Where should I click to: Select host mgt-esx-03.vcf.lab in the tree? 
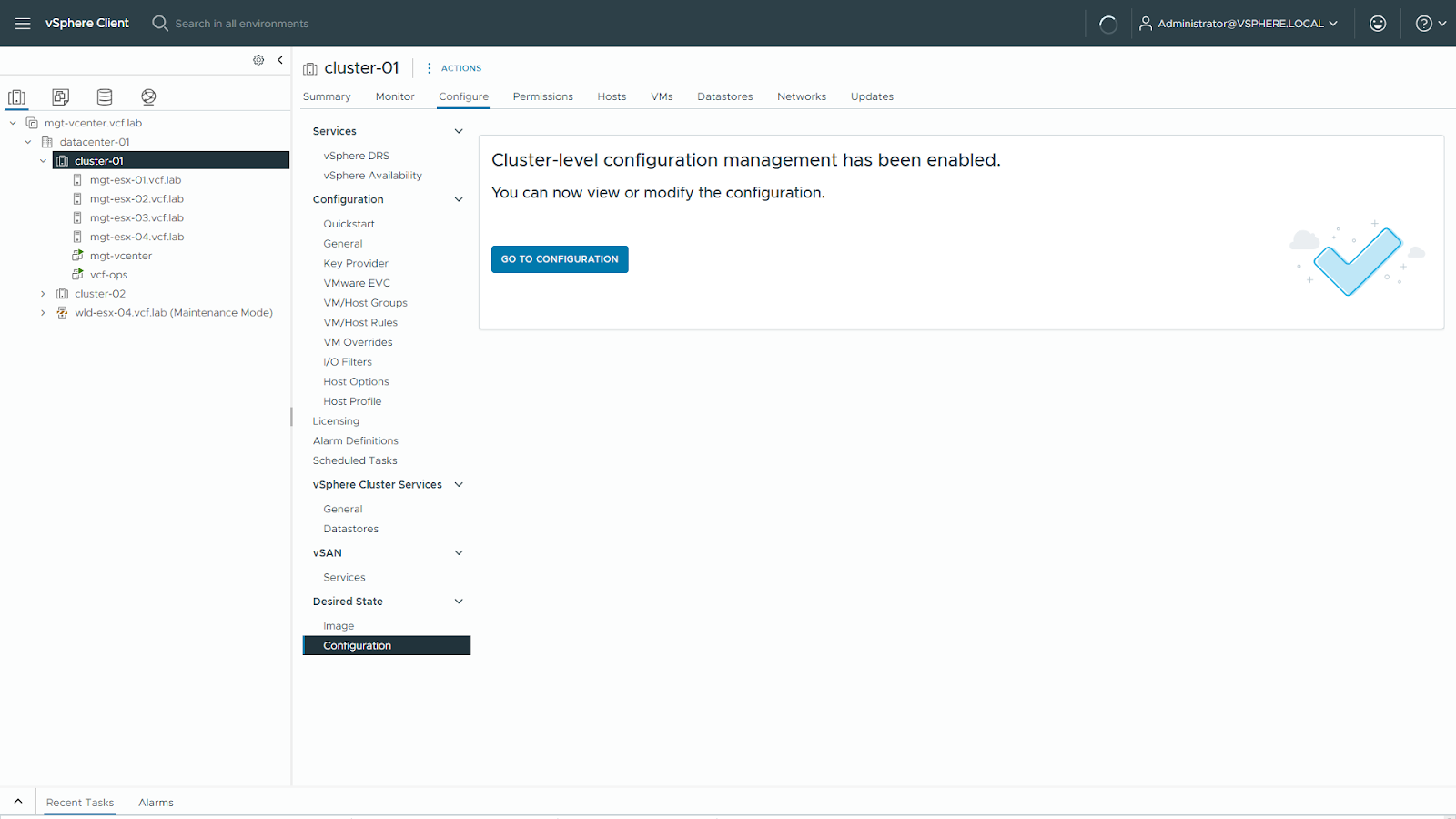click(136, 218)
